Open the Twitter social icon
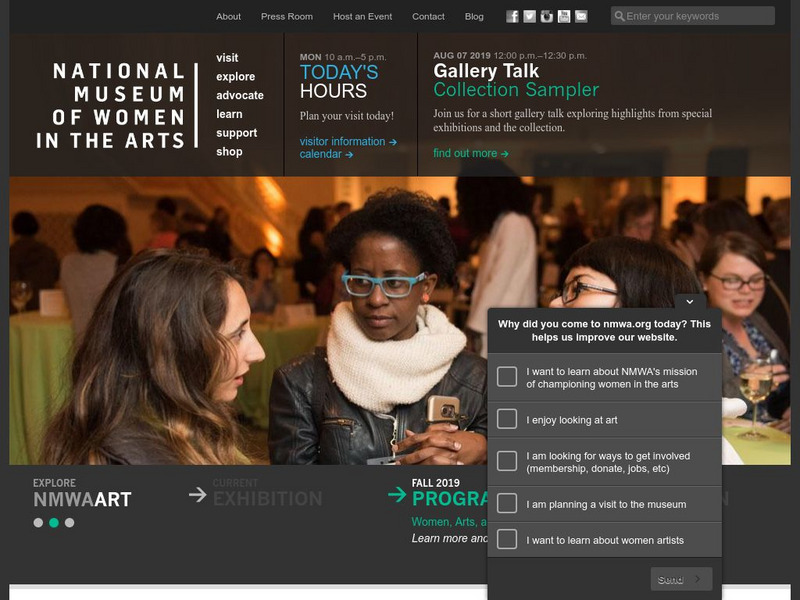 pos(530,16)
